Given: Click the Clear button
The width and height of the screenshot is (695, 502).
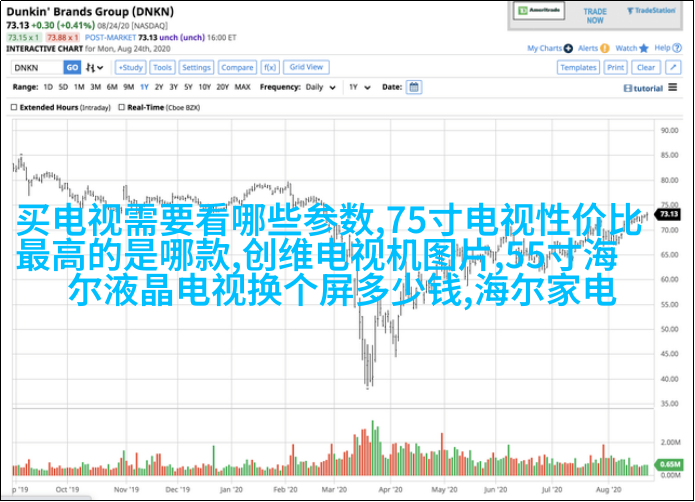Looking at the screenshot, I should point(646,67).
